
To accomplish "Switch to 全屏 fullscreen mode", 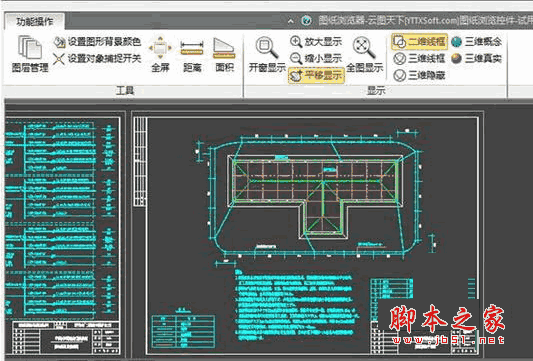I will (160, 54).
